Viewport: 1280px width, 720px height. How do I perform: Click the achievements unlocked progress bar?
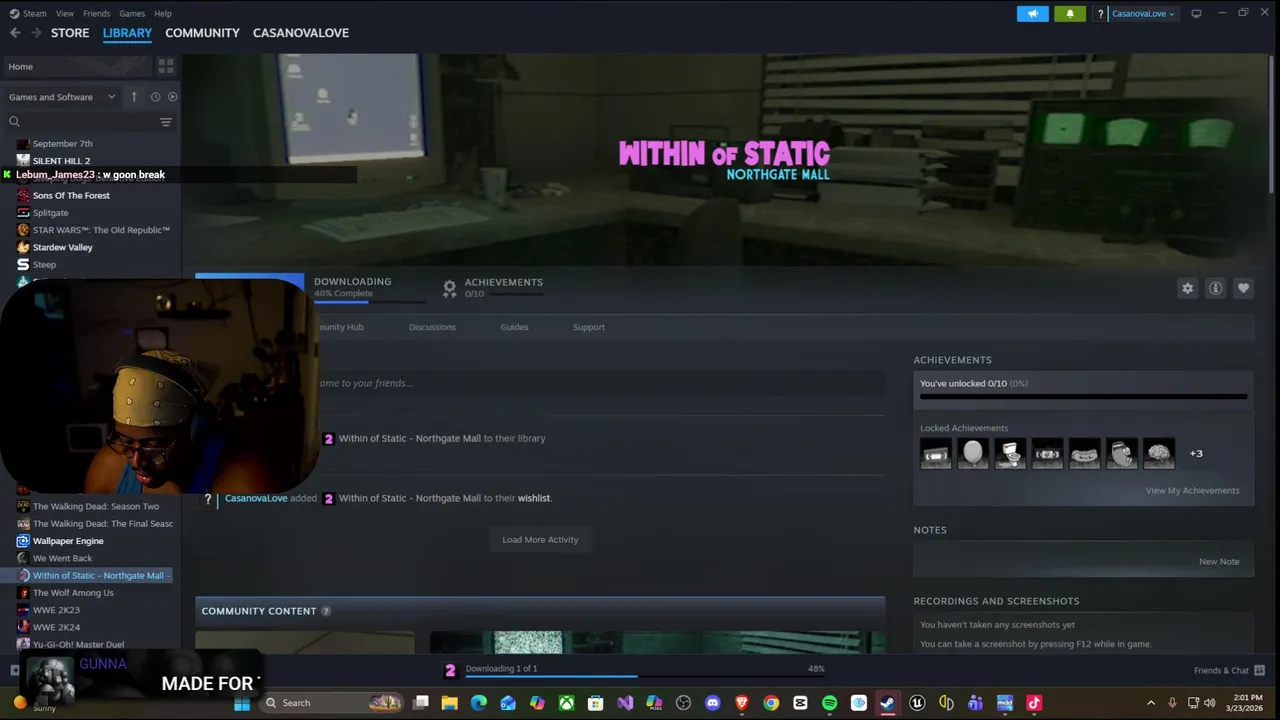1083,397
